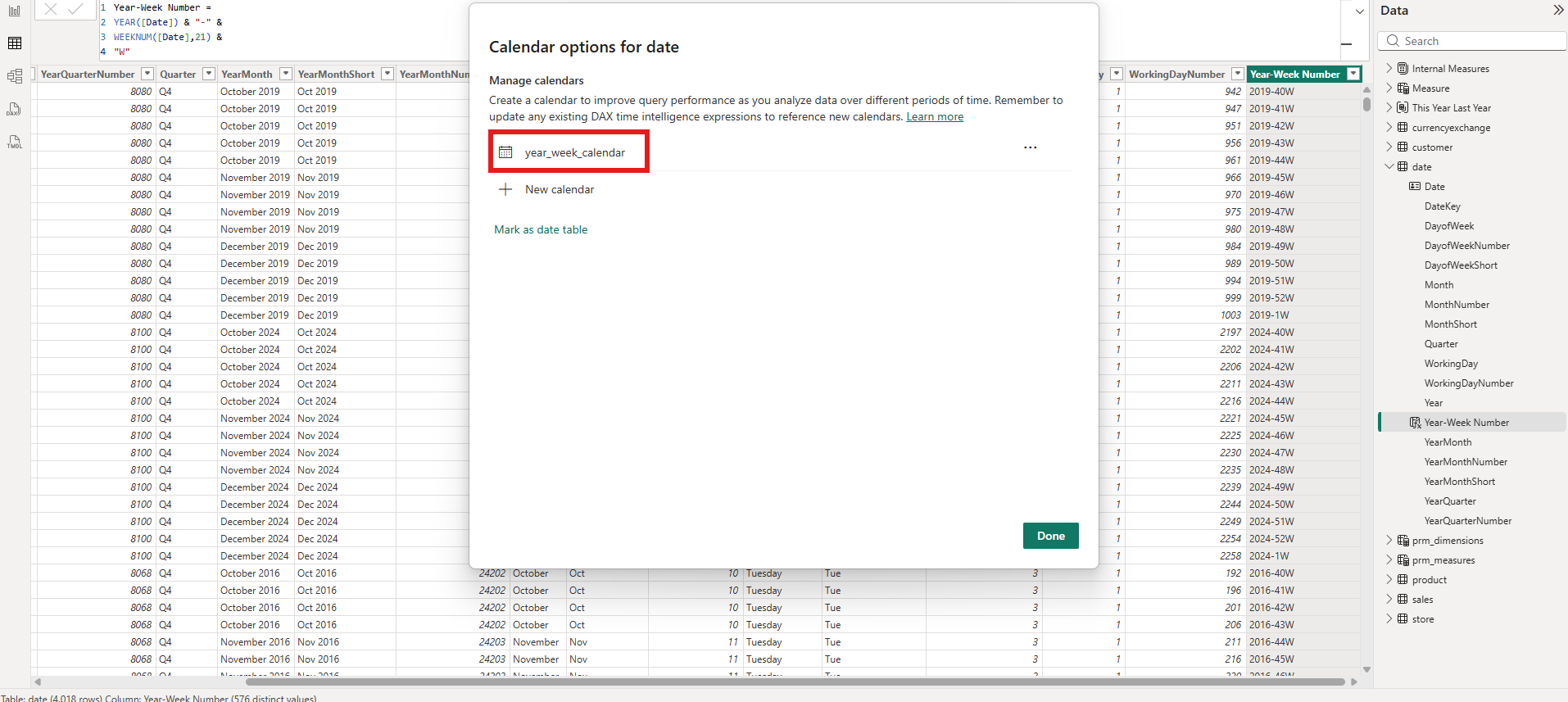Collapse the date table
Viewport: 1568px width, 702px height.
coord(1389,166)
